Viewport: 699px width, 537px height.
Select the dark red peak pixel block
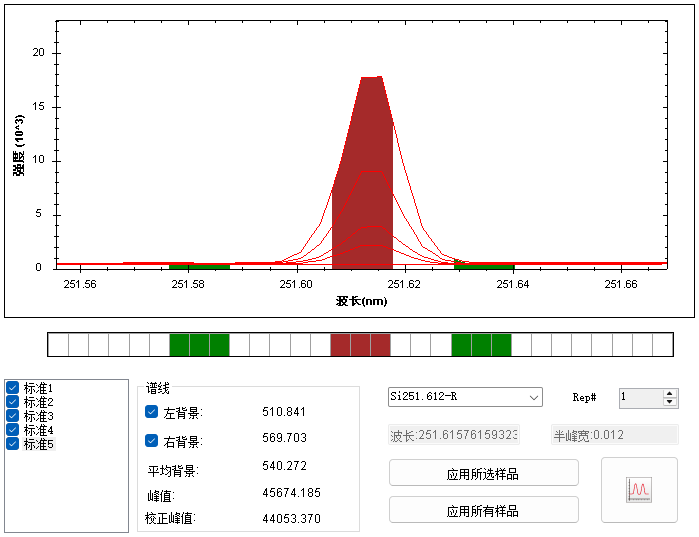pos(361,344)
